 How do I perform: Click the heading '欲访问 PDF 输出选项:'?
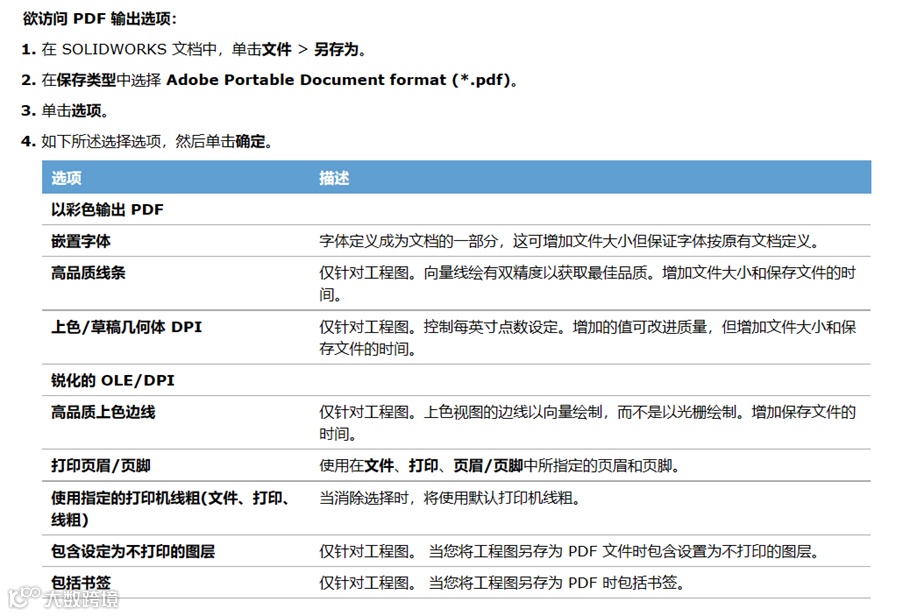(99, 19)
